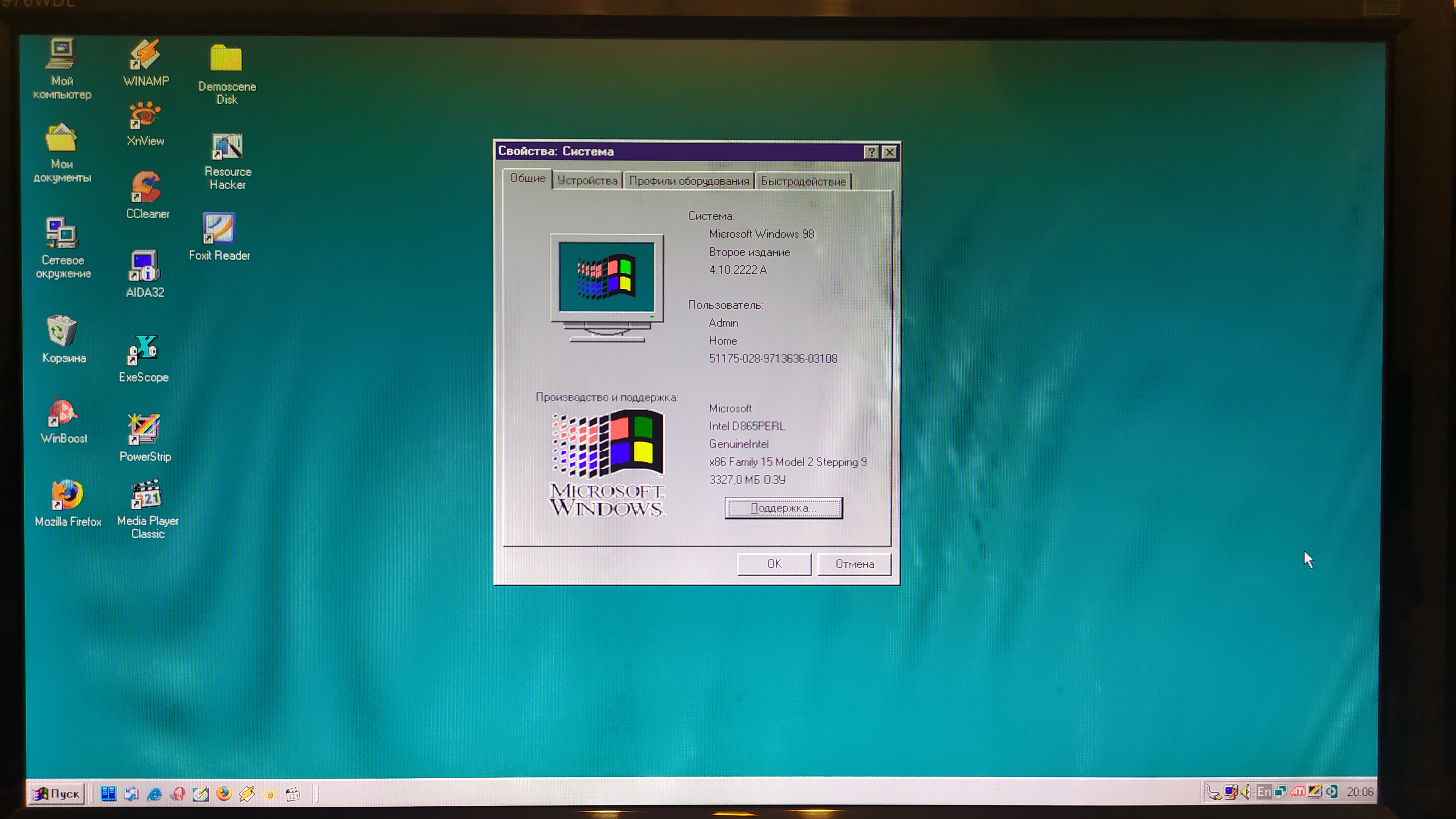Launch WINAMP desktop shortcut
The height and width of the screenshot is (819, 1456).
pos(146,62)
